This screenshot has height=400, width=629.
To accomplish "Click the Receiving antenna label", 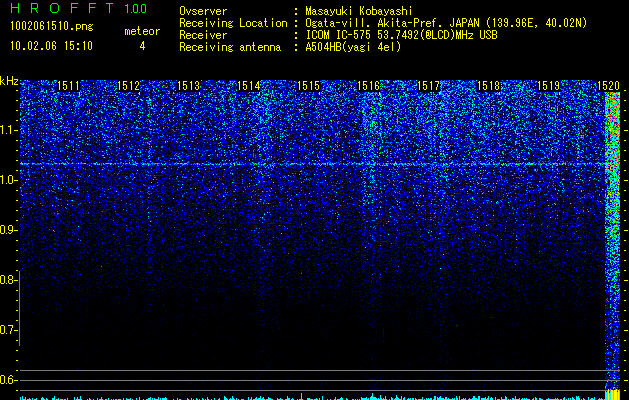I will pyautogui.click(x=230, y=47).
